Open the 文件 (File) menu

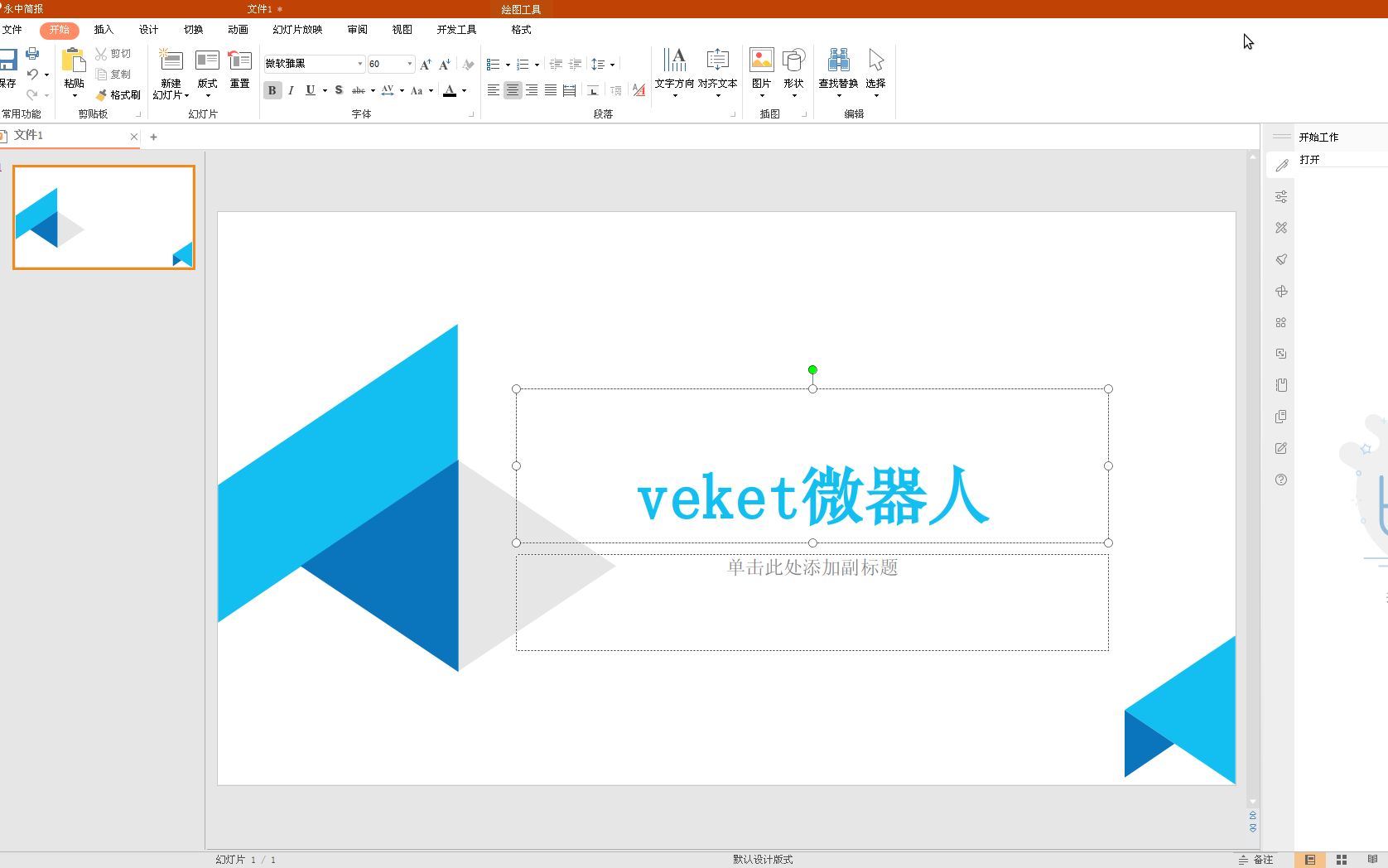pos(12,30)
